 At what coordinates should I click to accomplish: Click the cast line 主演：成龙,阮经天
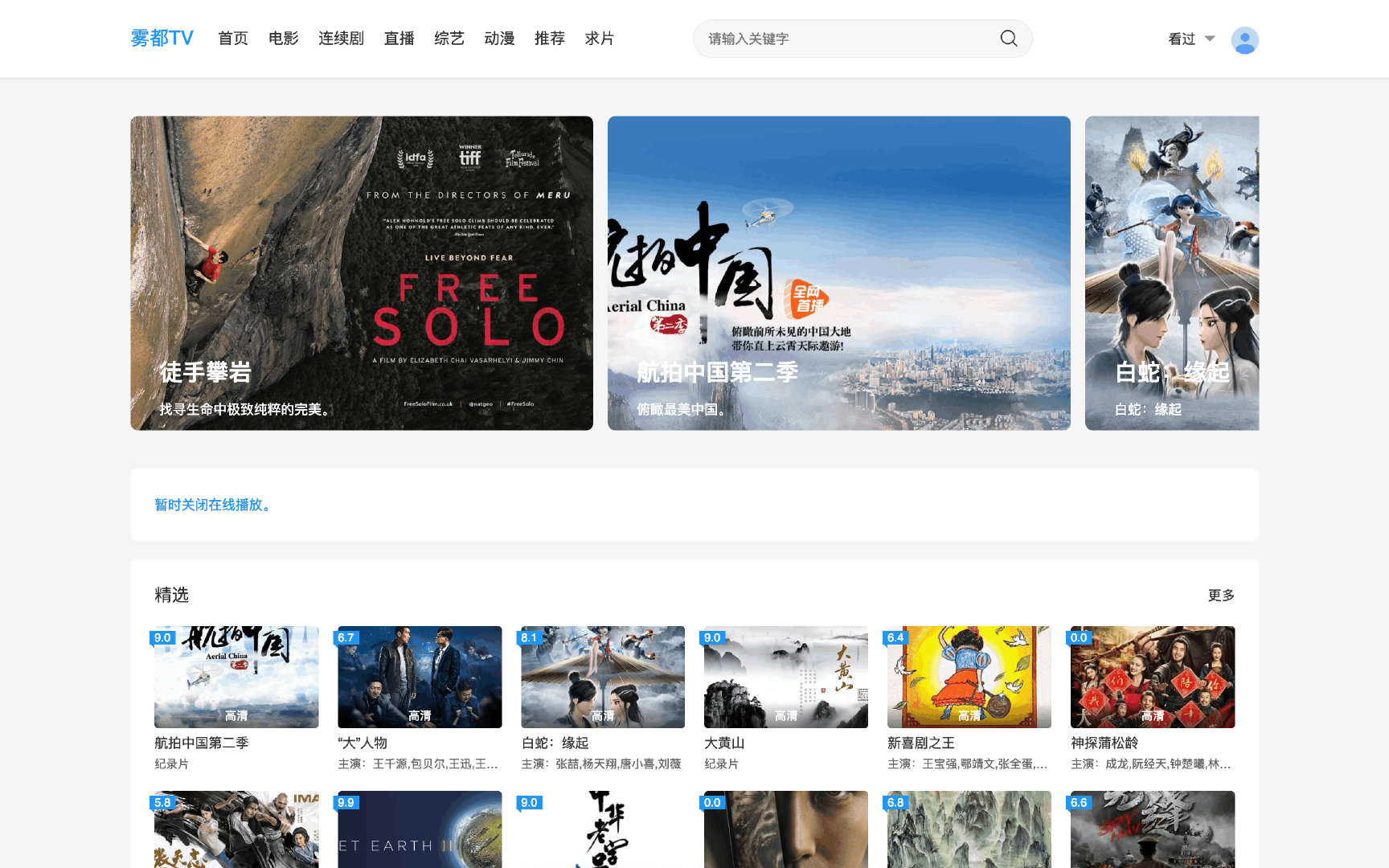(x=1151, y=764)
